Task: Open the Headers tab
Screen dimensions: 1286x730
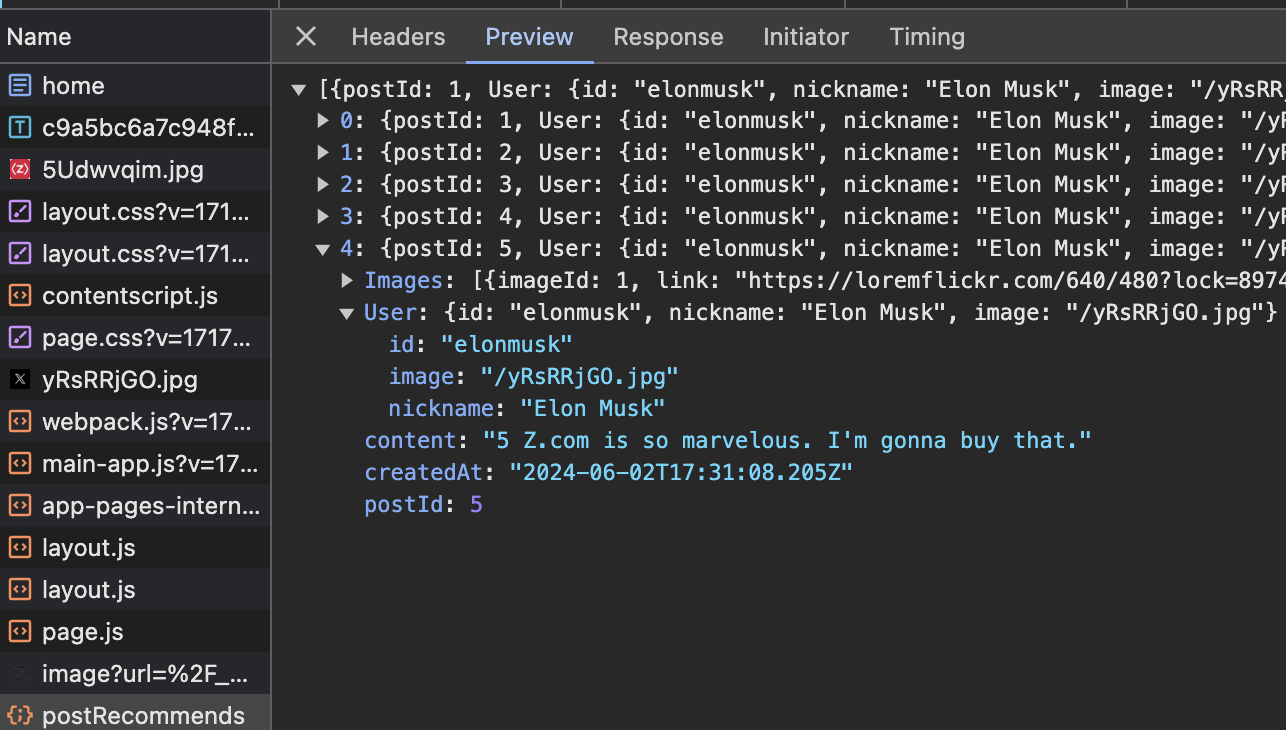Action: click(398, 37)
